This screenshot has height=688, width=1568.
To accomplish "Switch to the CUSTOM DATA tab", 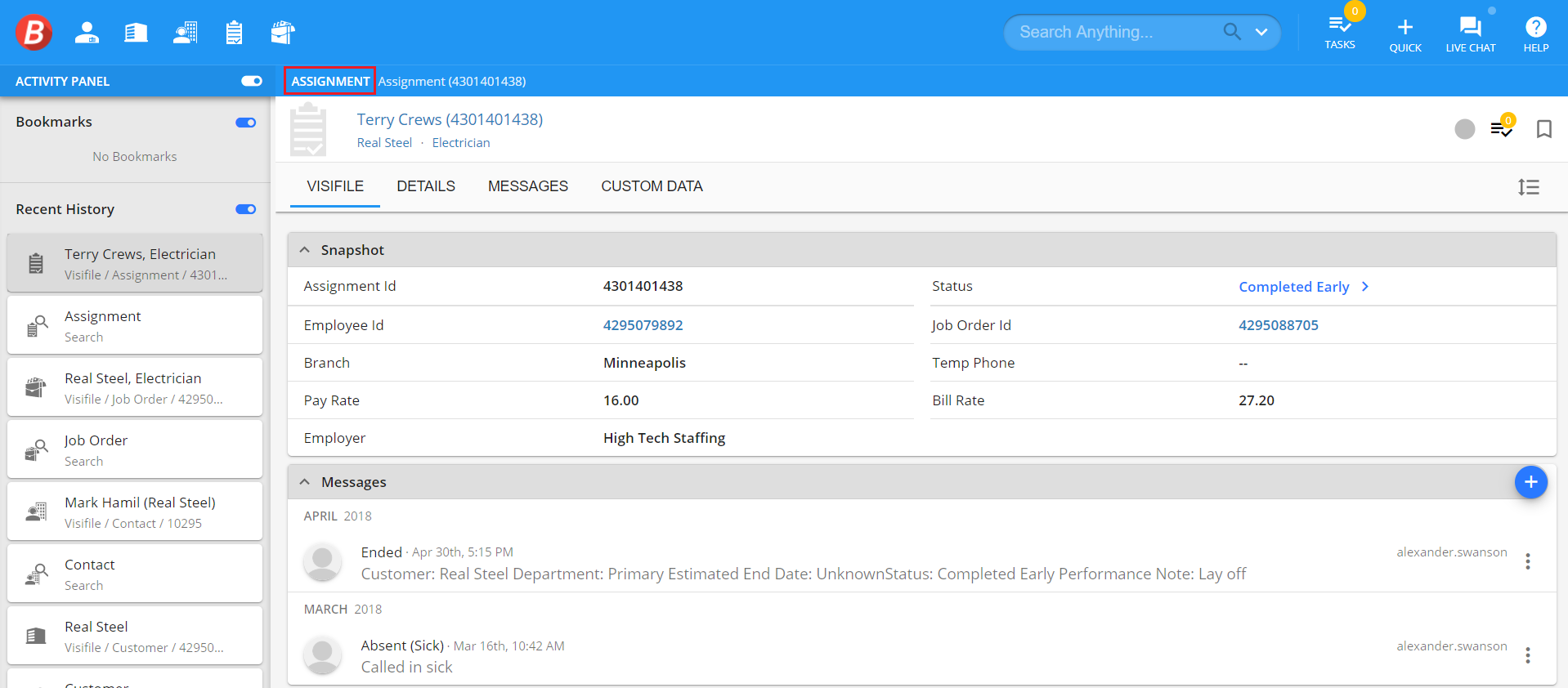I will (652, 186).
